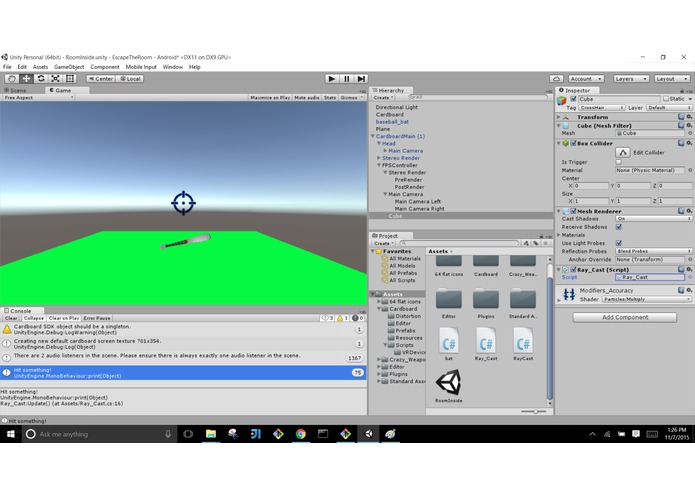Click the Unity icon in taskbar
Image resolution: width=695 pixels, height=494 pixels.
pyautogui.click(x=368, y=434)
